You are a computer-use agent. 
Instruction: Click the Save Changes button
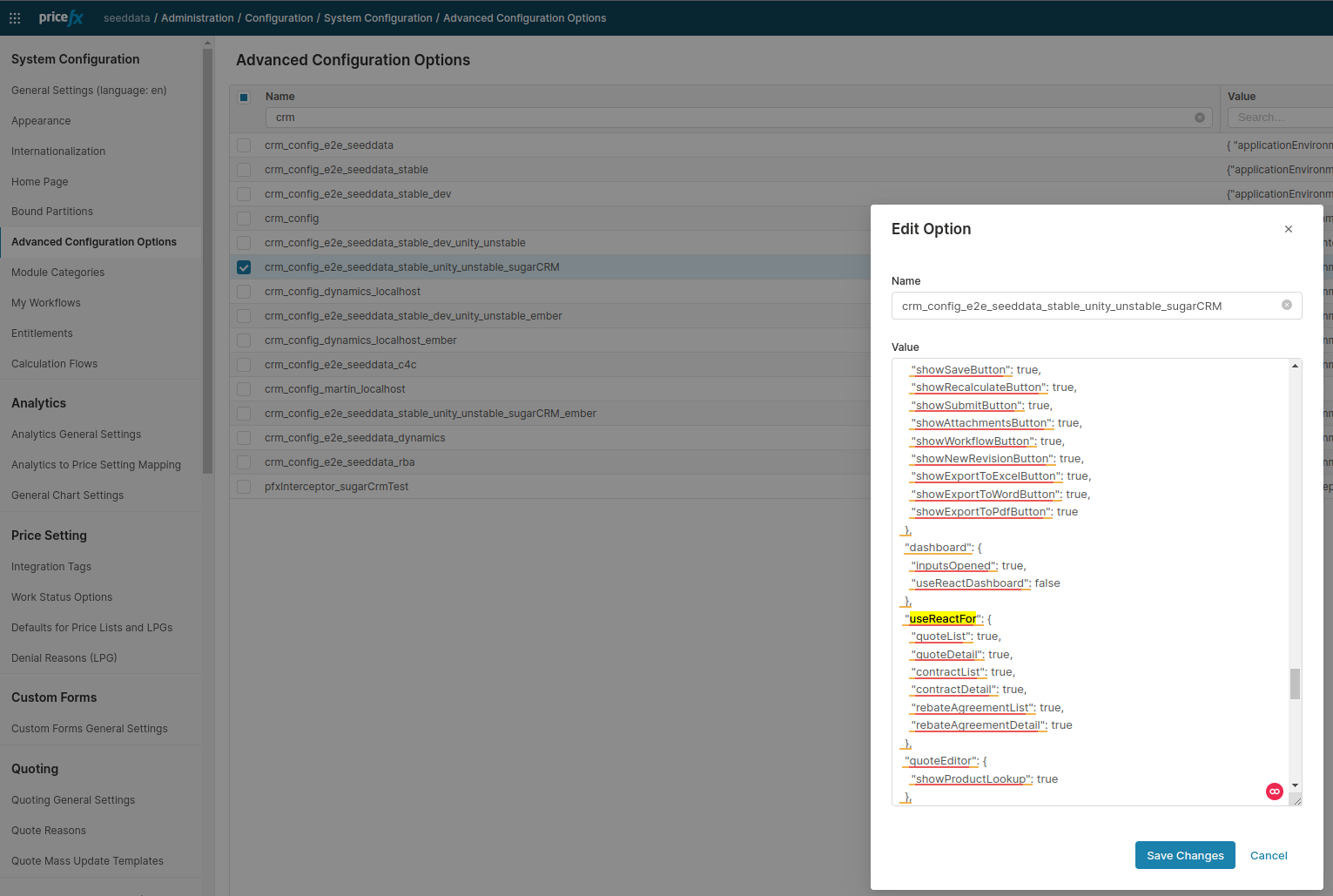[1185, 855]
